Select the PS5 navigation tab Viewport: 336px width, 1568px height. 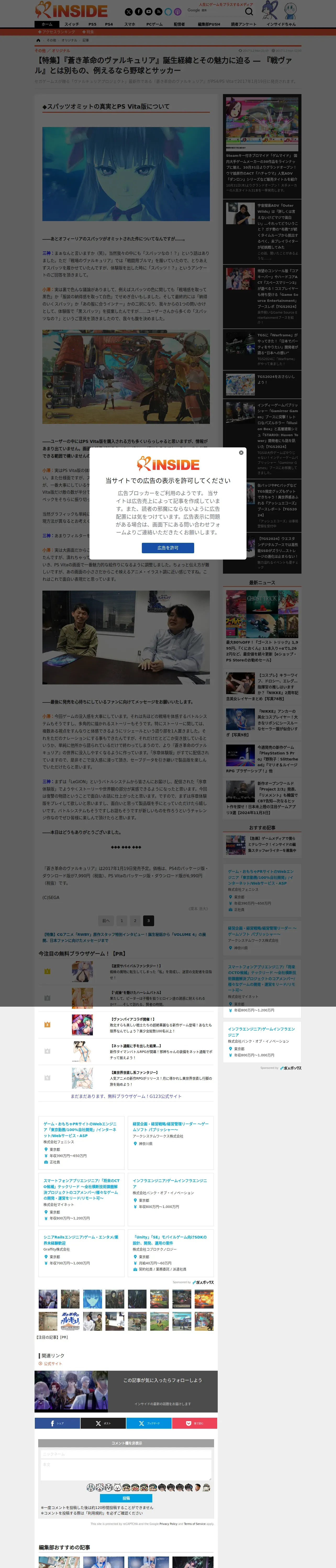tap(92, 24)
